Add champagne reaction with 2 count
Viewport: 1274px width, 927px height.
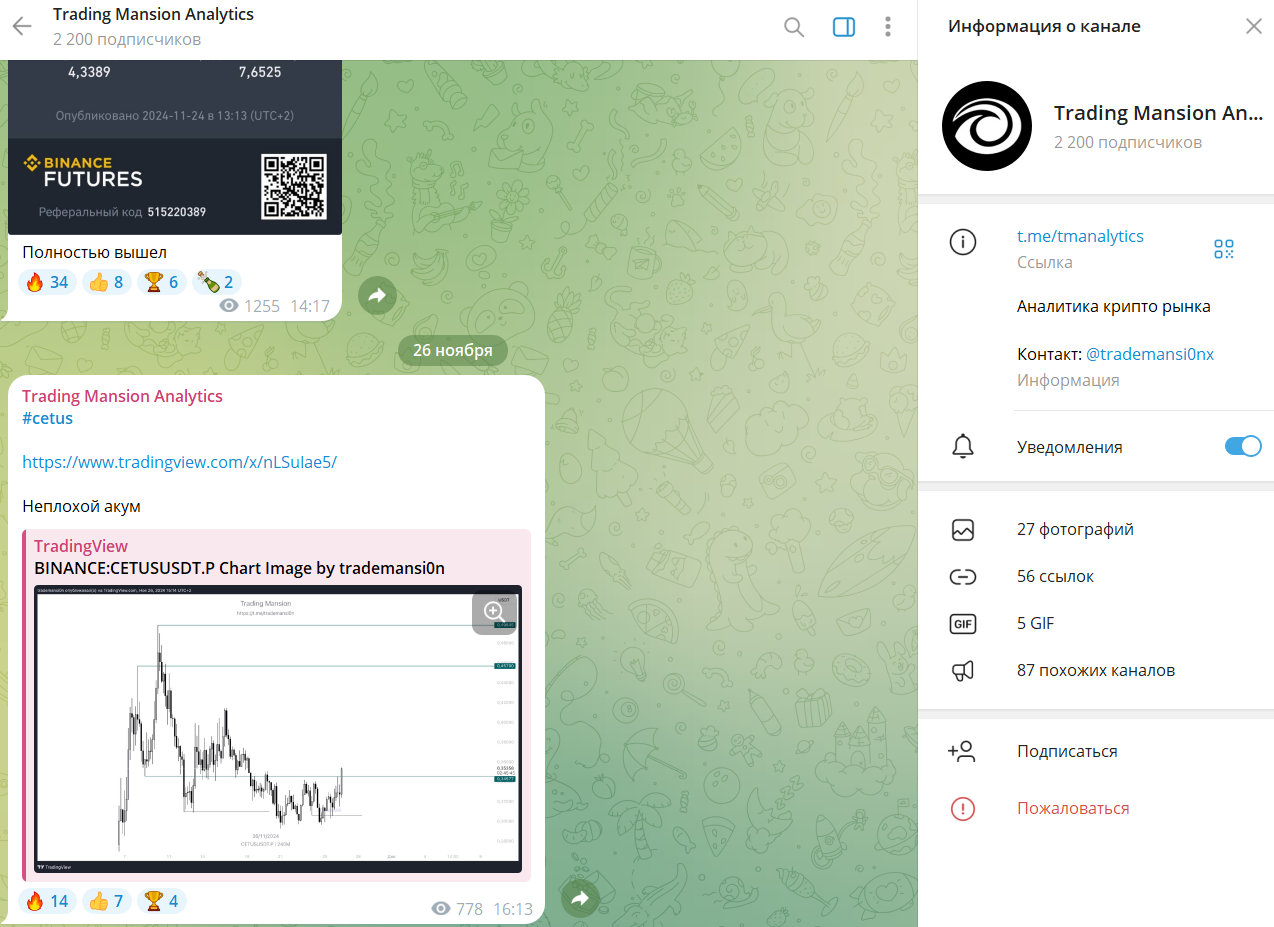(x=217, y=282)
